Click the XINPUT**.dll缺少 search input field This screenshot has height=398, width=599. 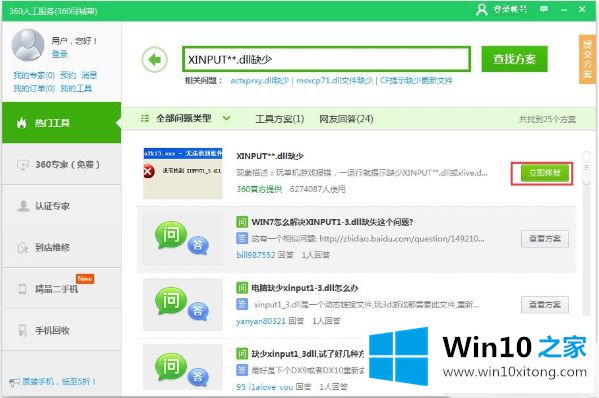pyautogui.click(x=326, y=59)
